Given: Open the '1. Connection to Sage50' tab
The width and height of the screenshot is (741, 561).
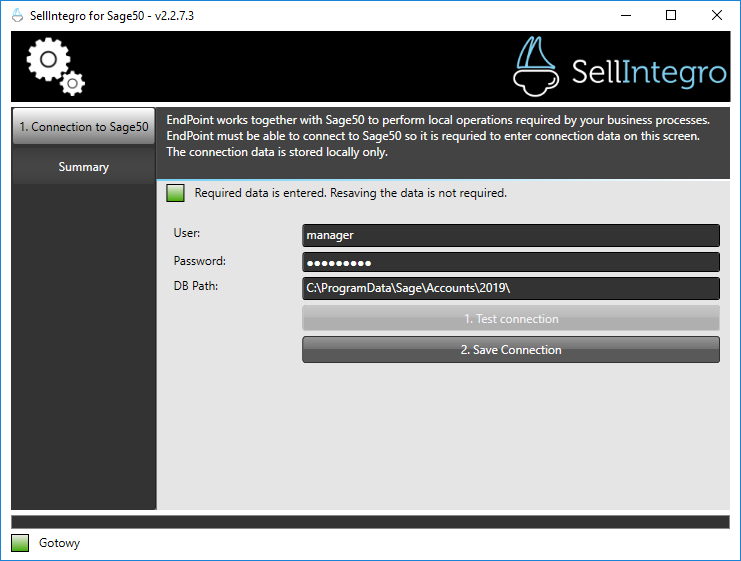Looking at the screenshot, I should 84,127.
